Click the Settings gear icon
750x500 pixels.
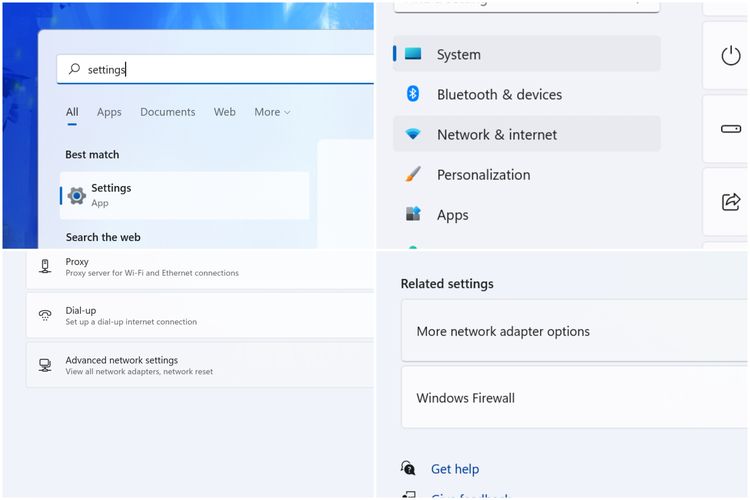[x=77, y=195]
